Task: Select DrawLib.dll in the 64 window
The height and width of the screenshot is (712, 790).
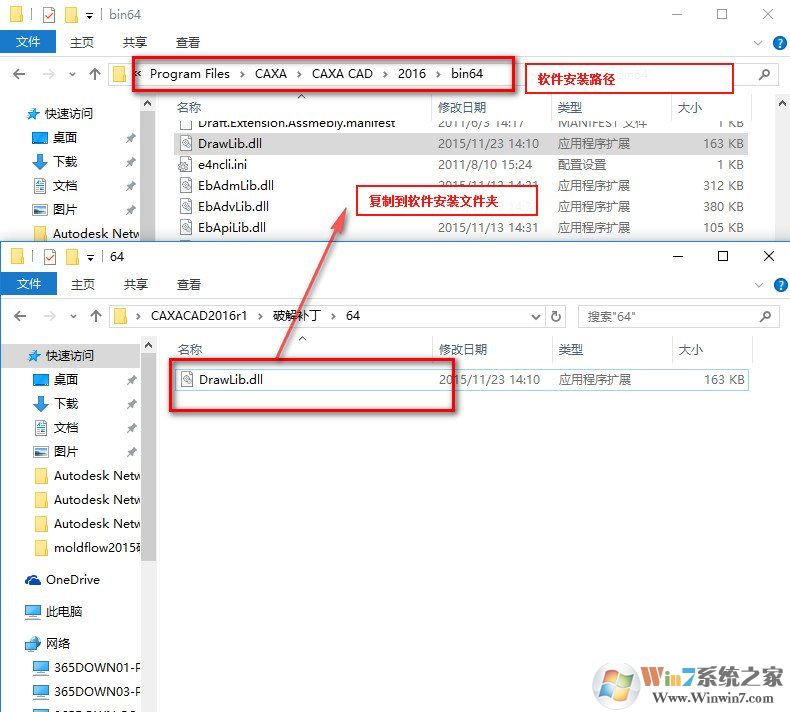Action: [x=462, y=380]
